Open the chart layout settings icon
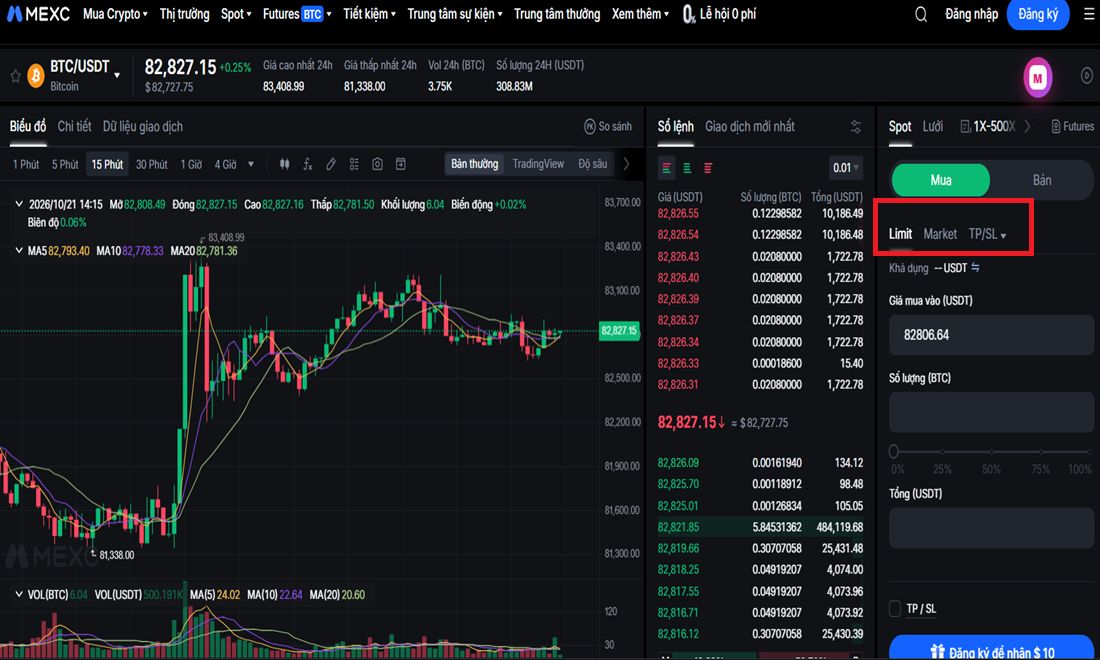Screen dimensions: 1100x660 tap(354, 164)
